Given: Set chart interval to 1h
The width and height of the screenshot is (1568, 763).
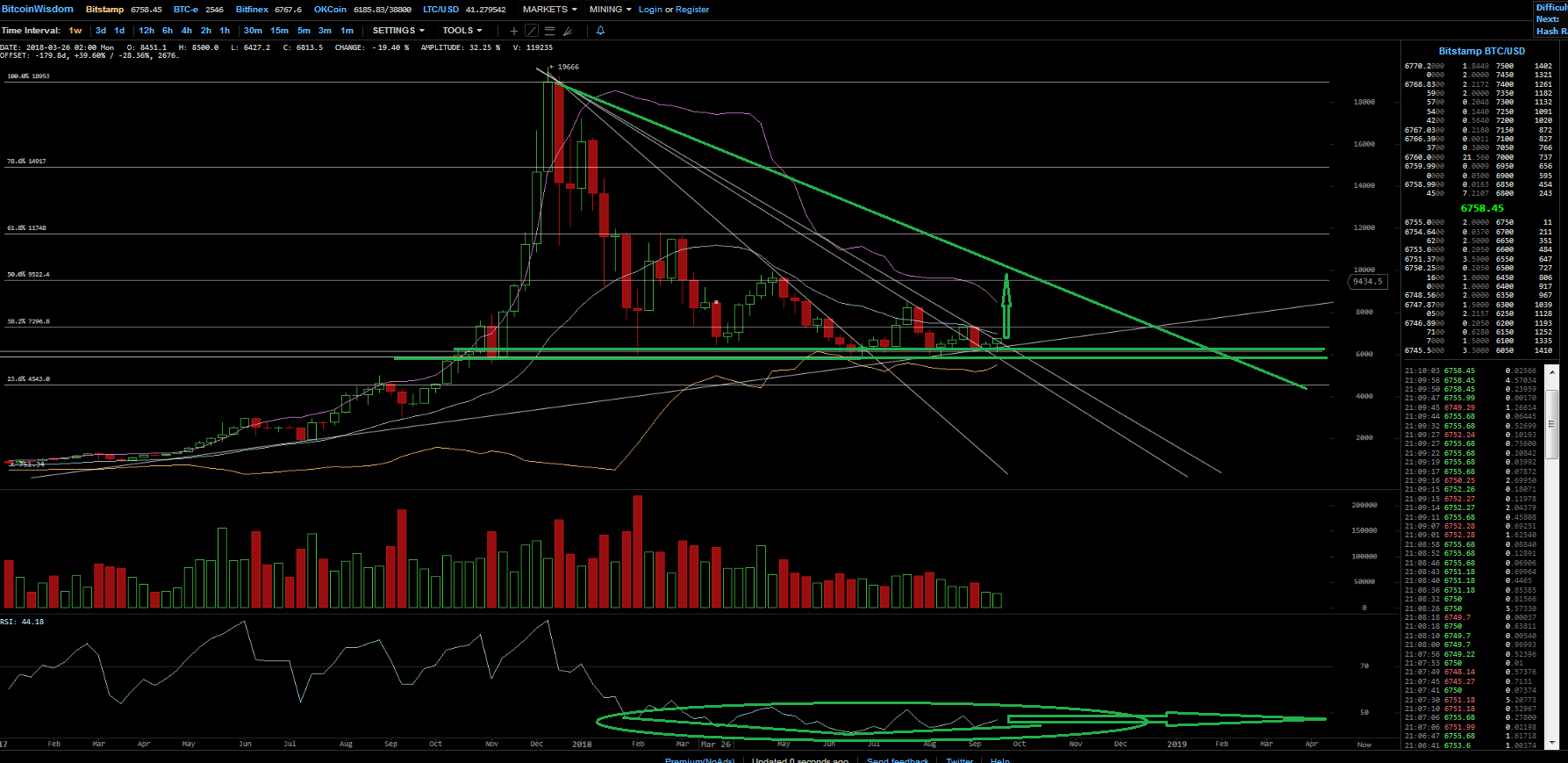Looking at the screenshot, I should tap(225, 31).
